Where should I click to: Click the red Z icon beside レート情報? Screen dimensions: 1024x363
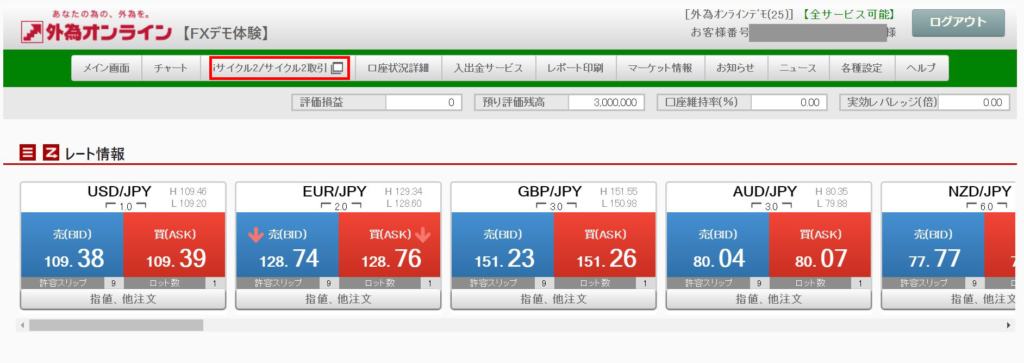pyautogui.click(x=51, y=153)
